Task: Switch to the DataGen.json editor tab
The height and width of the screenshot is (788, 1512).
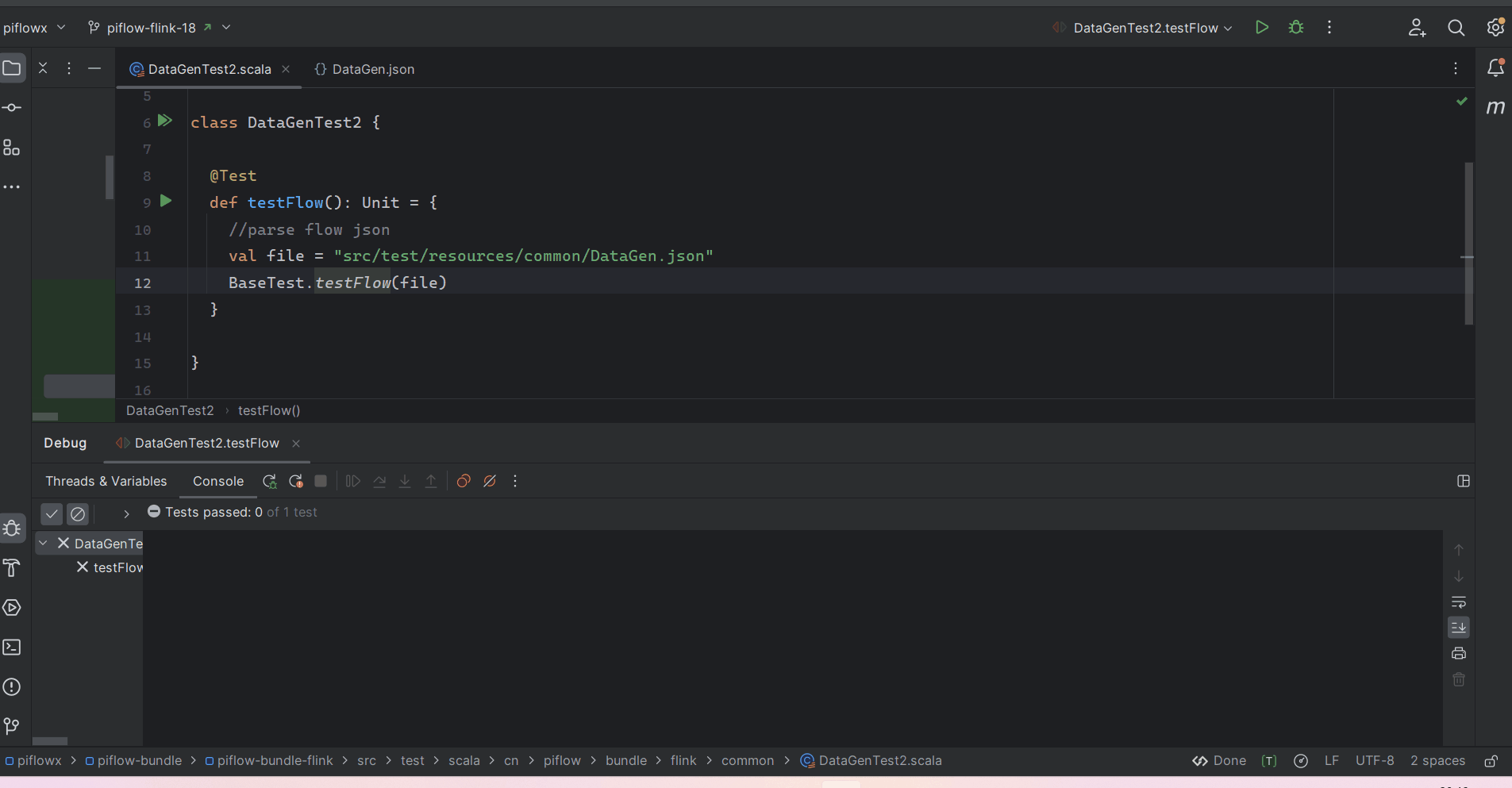Action: click(364, 69)
